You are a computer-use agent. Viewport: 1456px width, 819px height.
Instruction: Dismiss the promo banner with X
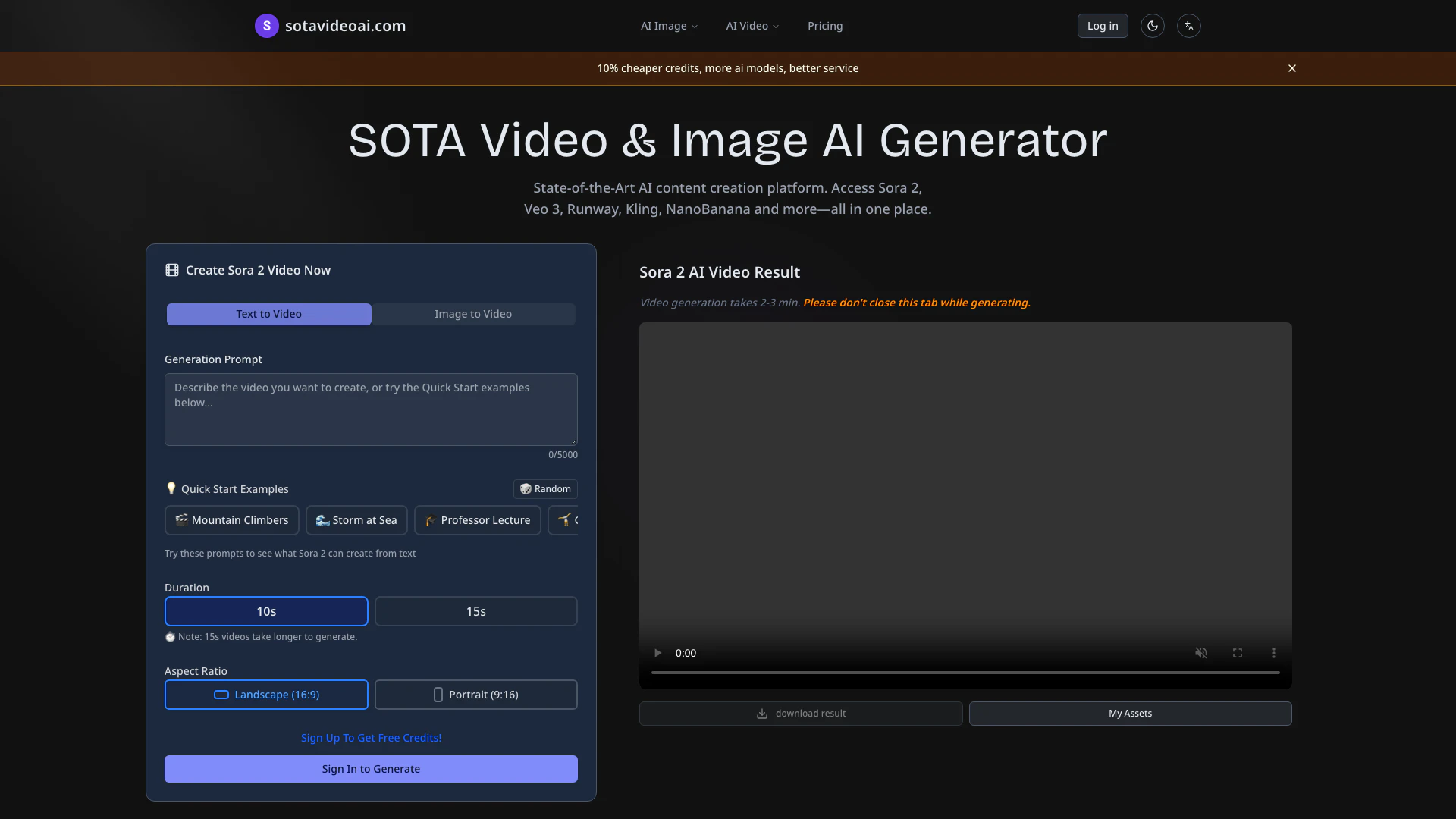click(1291, 68)
